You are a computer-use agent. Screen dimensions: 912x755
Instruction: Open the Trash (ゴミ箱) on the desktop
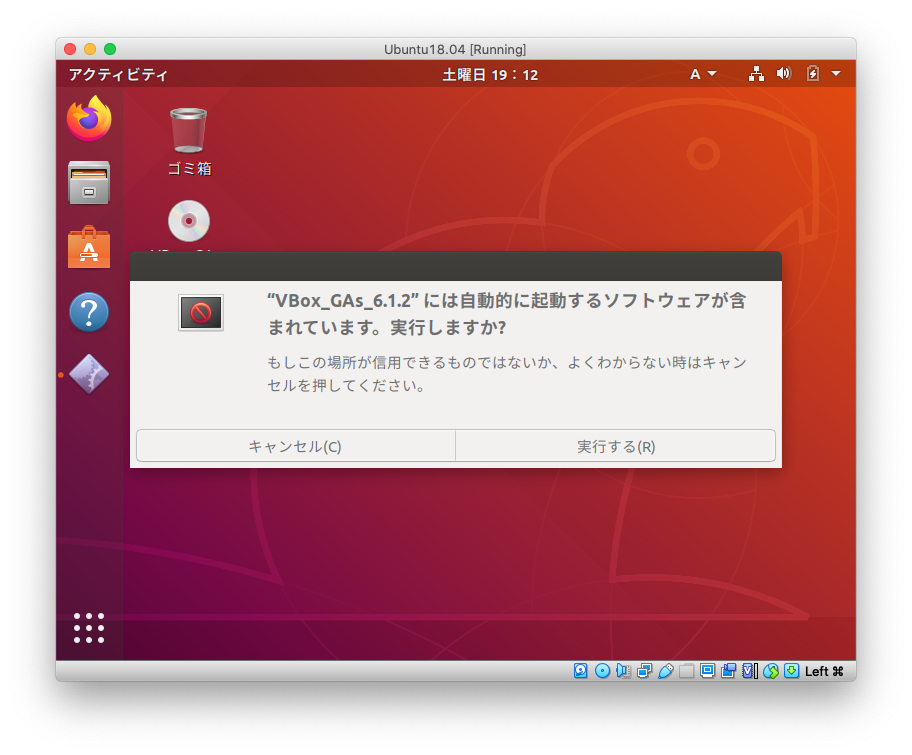188,130
